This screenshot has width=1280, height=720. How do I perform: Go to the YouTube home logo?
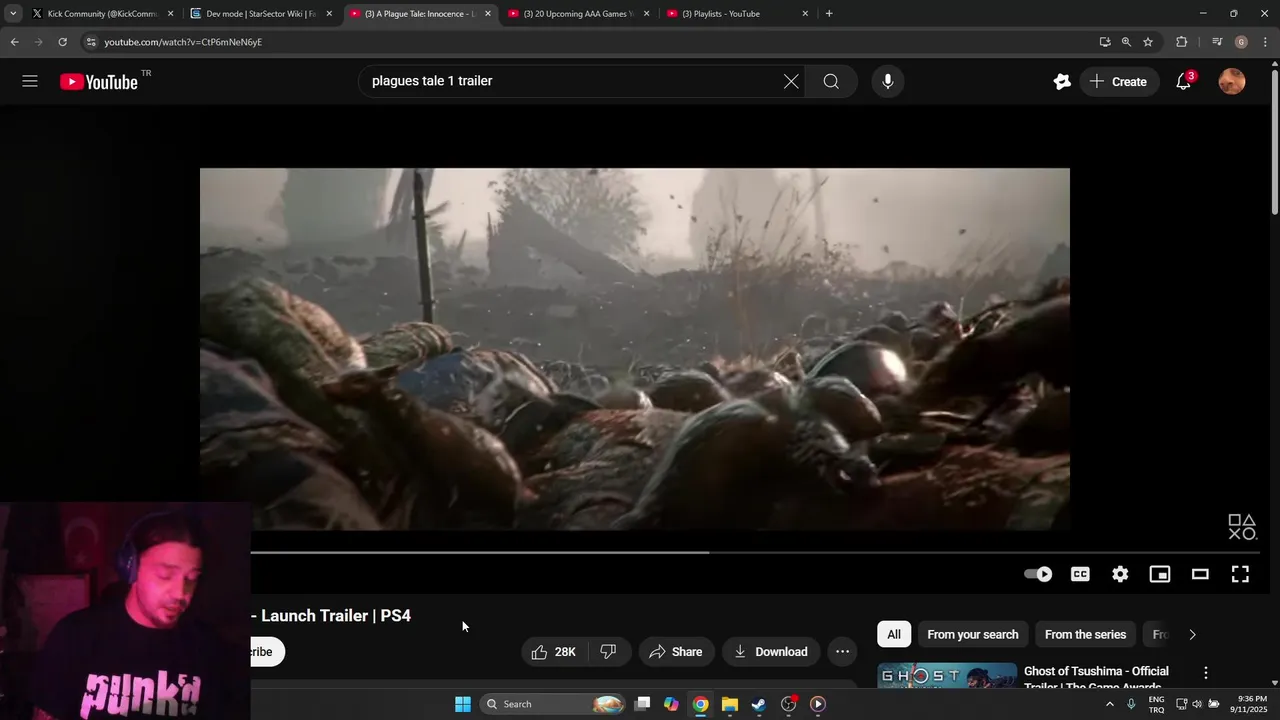click(99, 82)
